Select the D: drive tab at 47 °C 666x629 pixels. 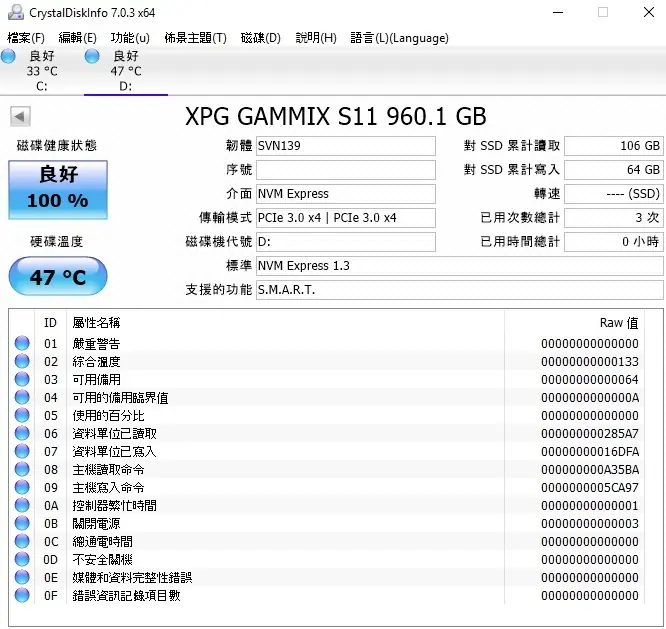tap(126, 71)
